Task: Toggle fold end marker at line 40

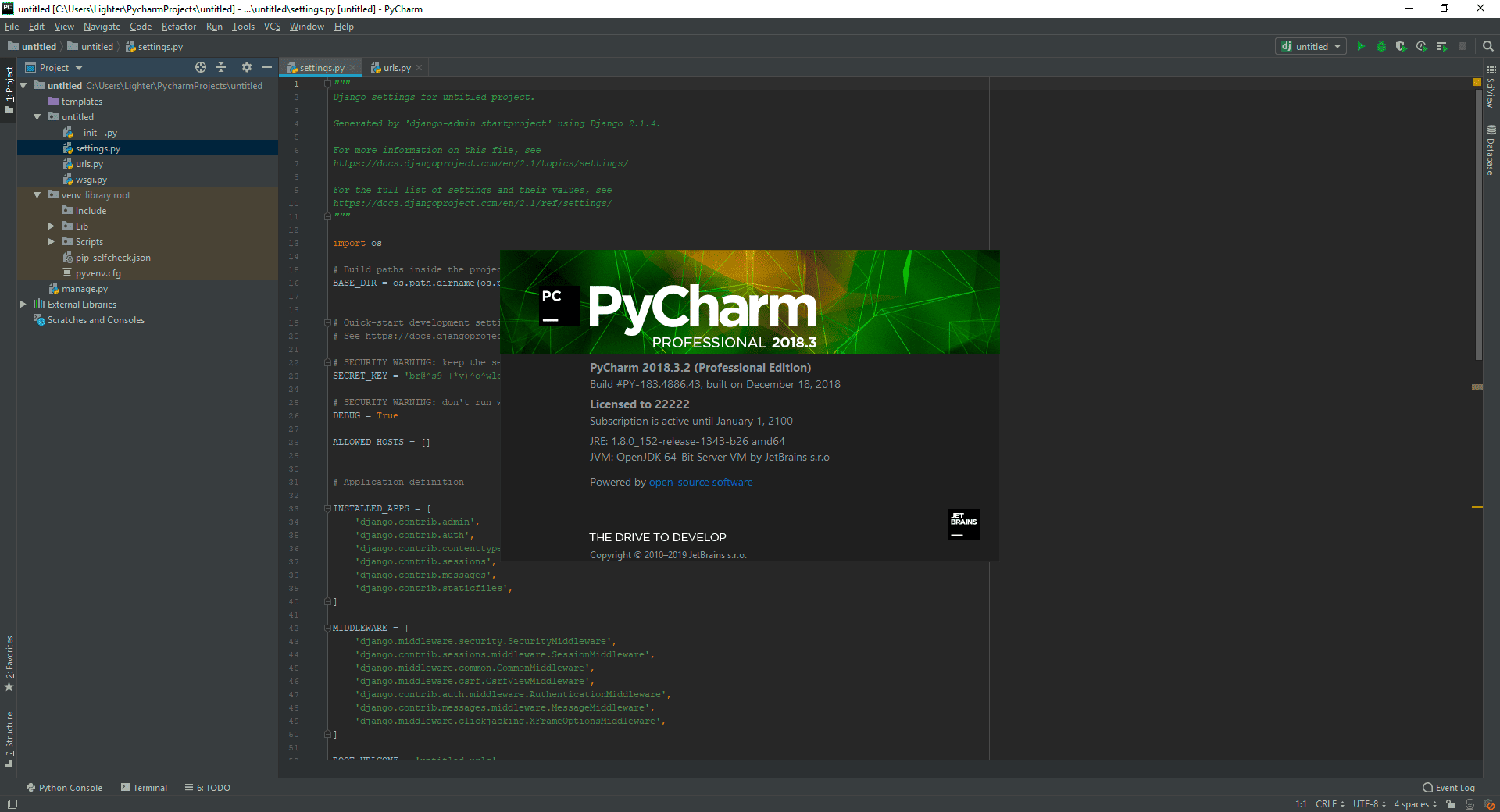Action: (x=328, y=601)
